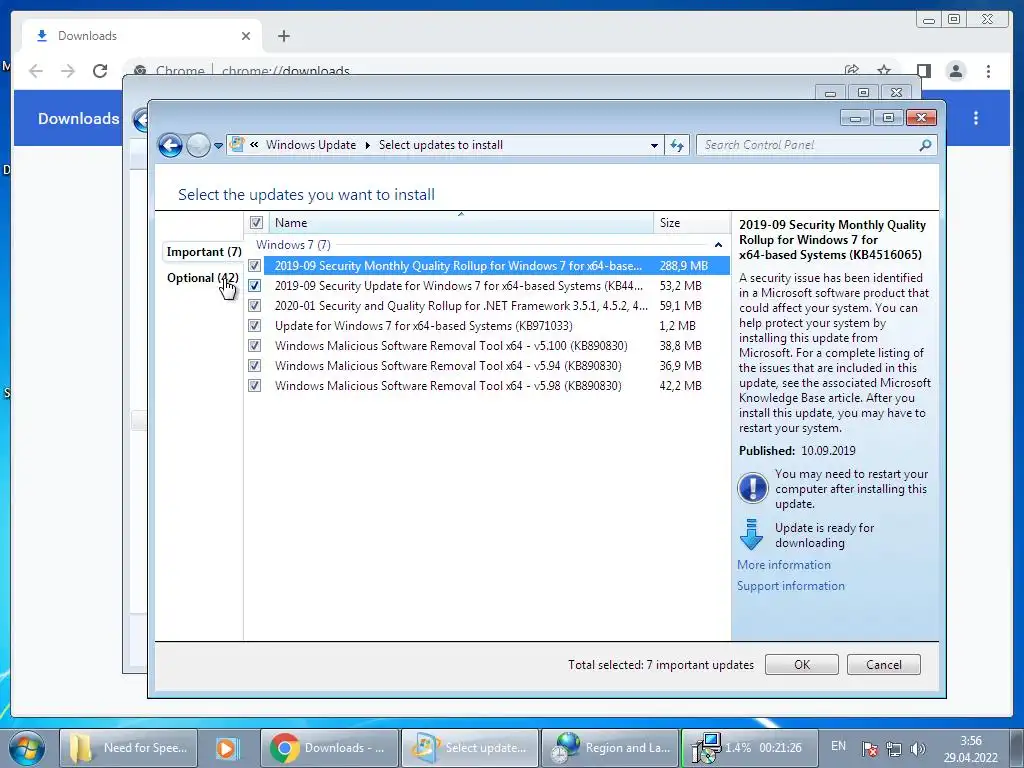Click Select updates taskbar button
This screenshot has width=1024, height=768.
coord(470,748)
